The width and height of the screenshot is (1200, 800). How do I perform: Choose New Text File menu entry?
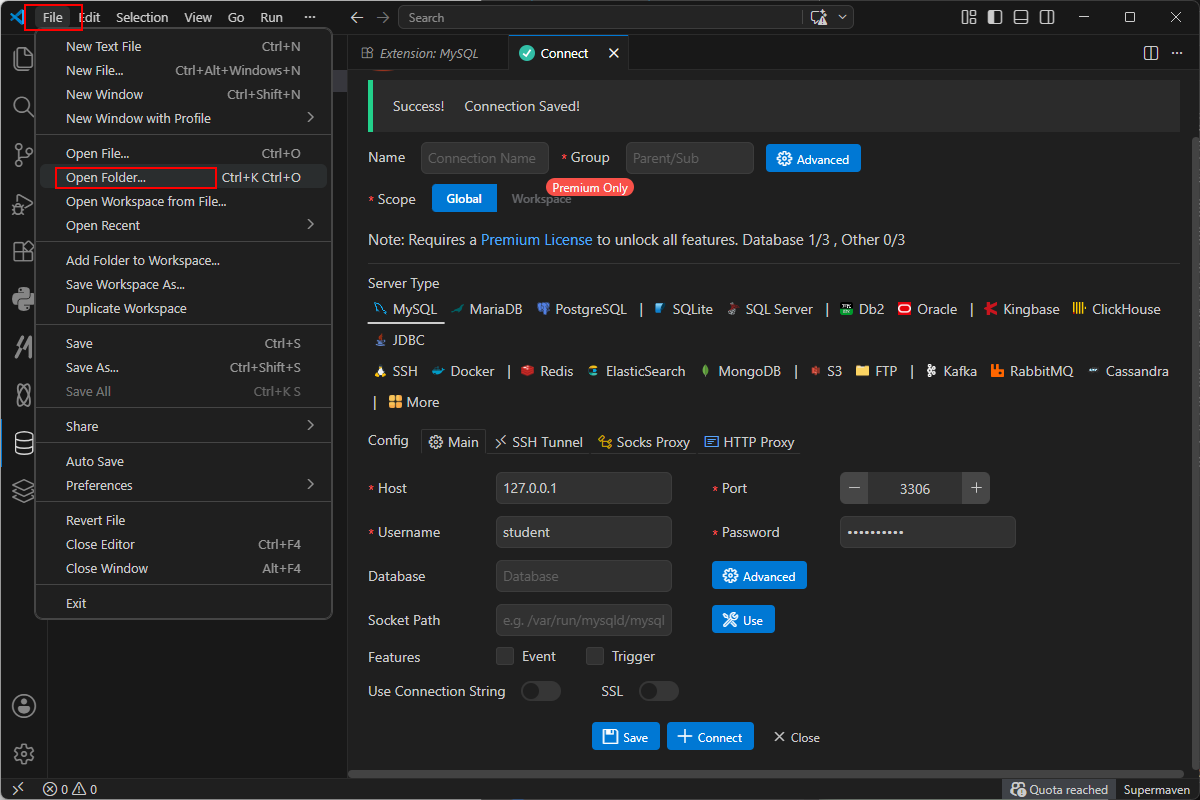click(x=184, y=46)
